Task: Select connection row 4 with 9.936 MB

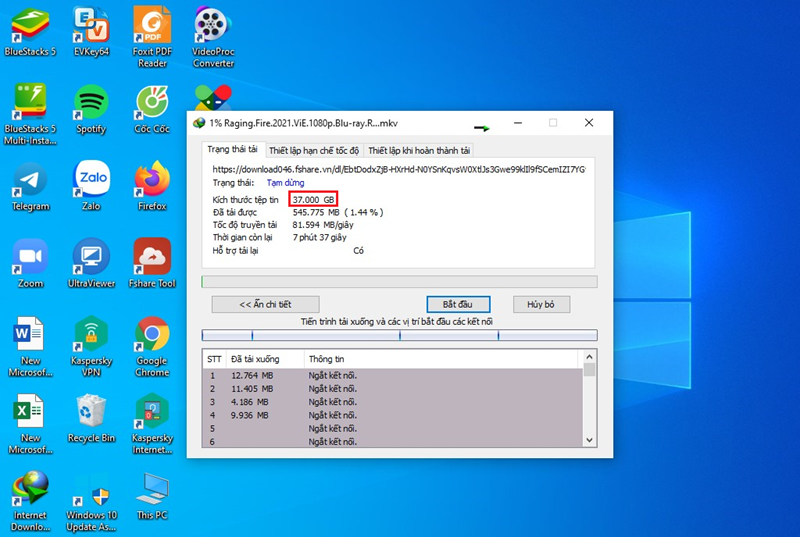Action: pos(392,415)
